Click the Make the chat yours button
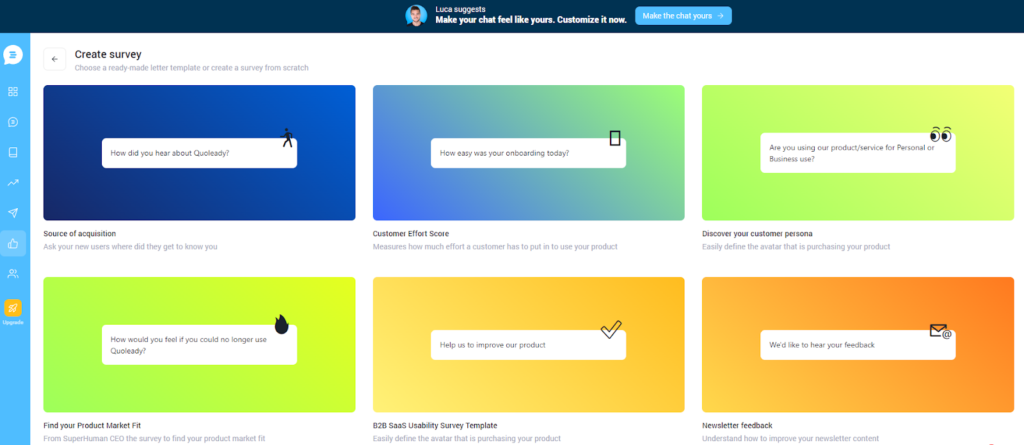Viewport: 1024px width, 445px height. (683, 16)
